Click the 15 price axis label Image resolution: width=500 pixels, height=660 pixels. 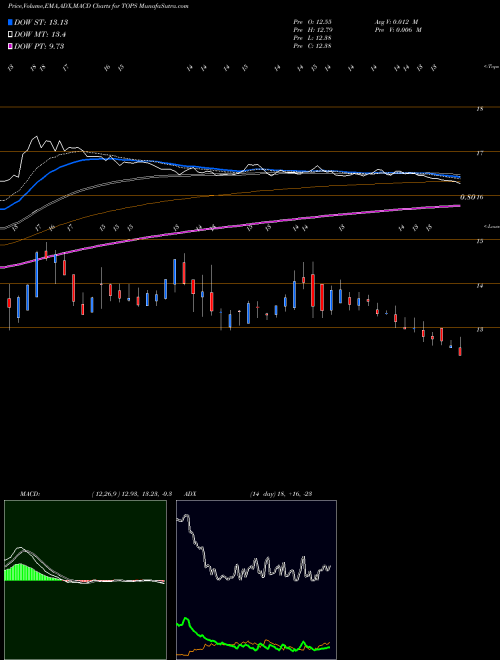479,241
